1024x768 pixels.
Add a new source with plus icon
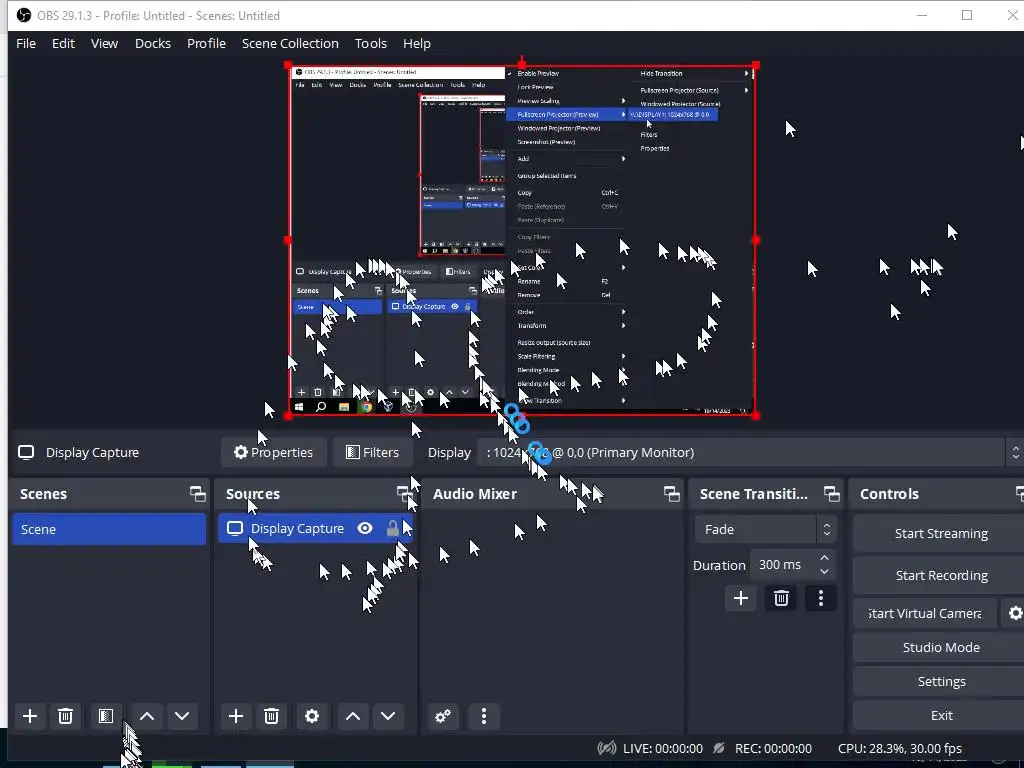[236, 716]
